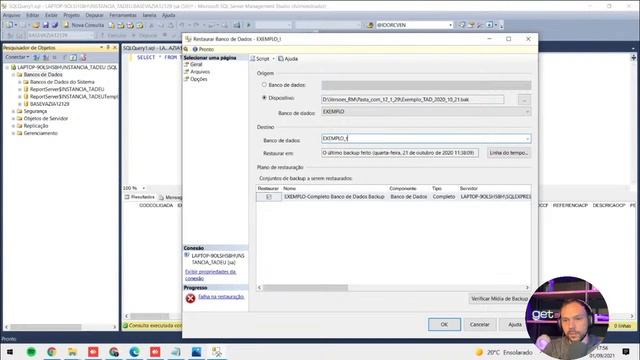This screenshot has height=360, width=640.
Task: Select the Banco de dados origin radio button
Action: (x=264, y=85)
